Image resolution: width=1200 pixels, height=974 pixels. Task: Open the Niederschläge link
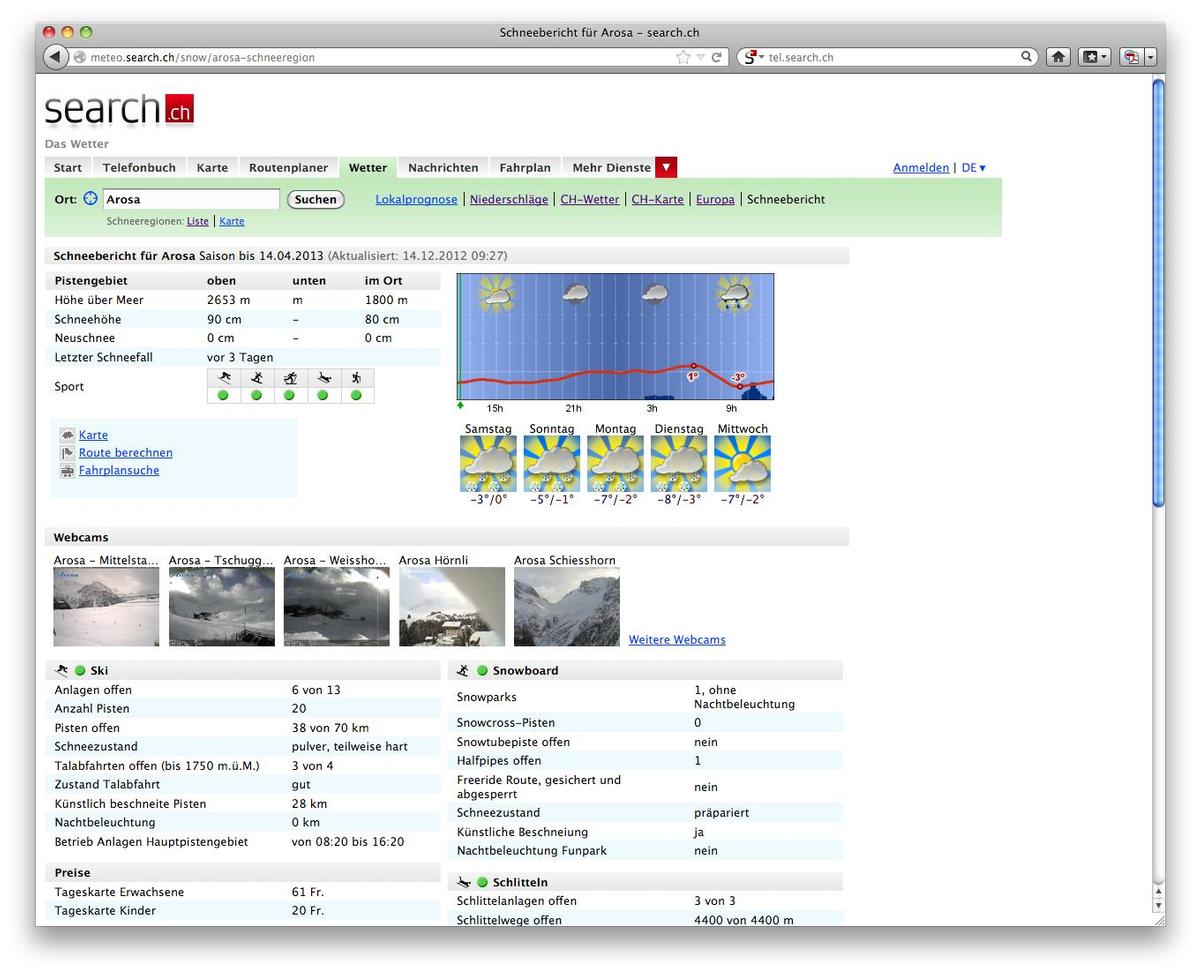pos(509,199)
